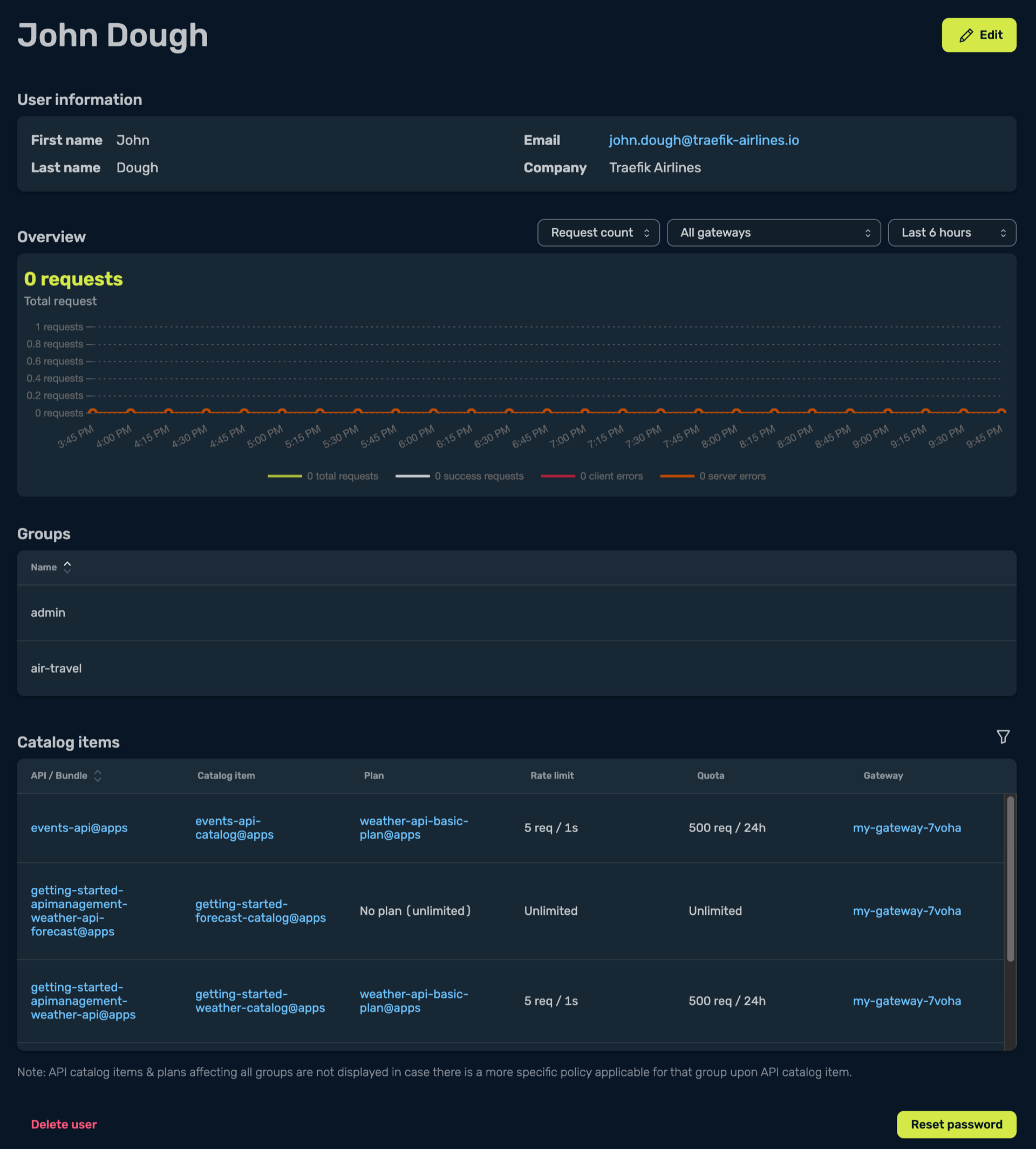
Task: Click Unlimited rate limit in forecast row
Action: click(x=550, y=911)
